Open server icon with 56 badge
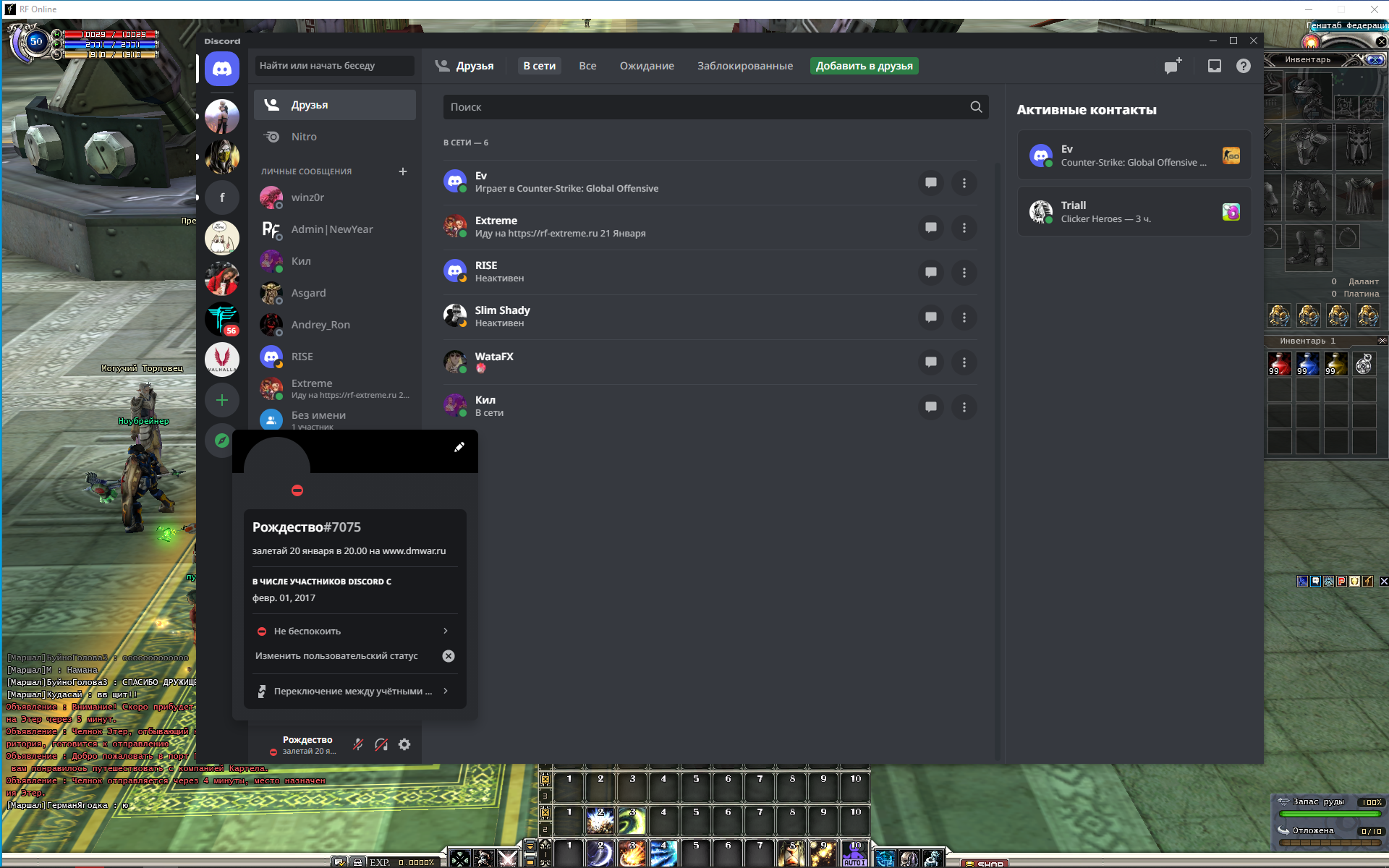1389x868 pixels. tap(222, 319)
